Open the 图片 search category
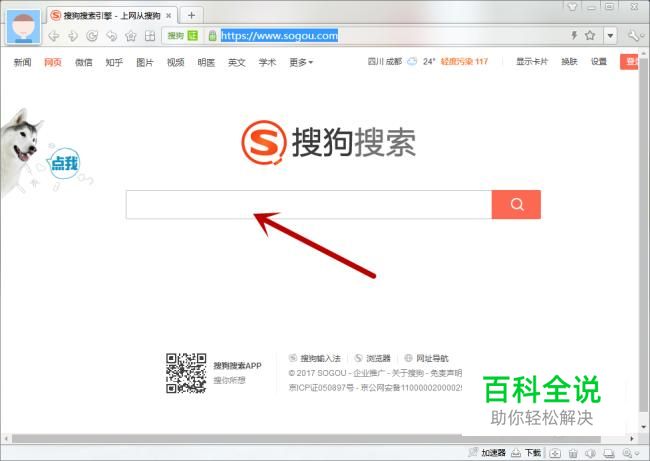Viewport: 650px width, 461px height. click(145, 62)
